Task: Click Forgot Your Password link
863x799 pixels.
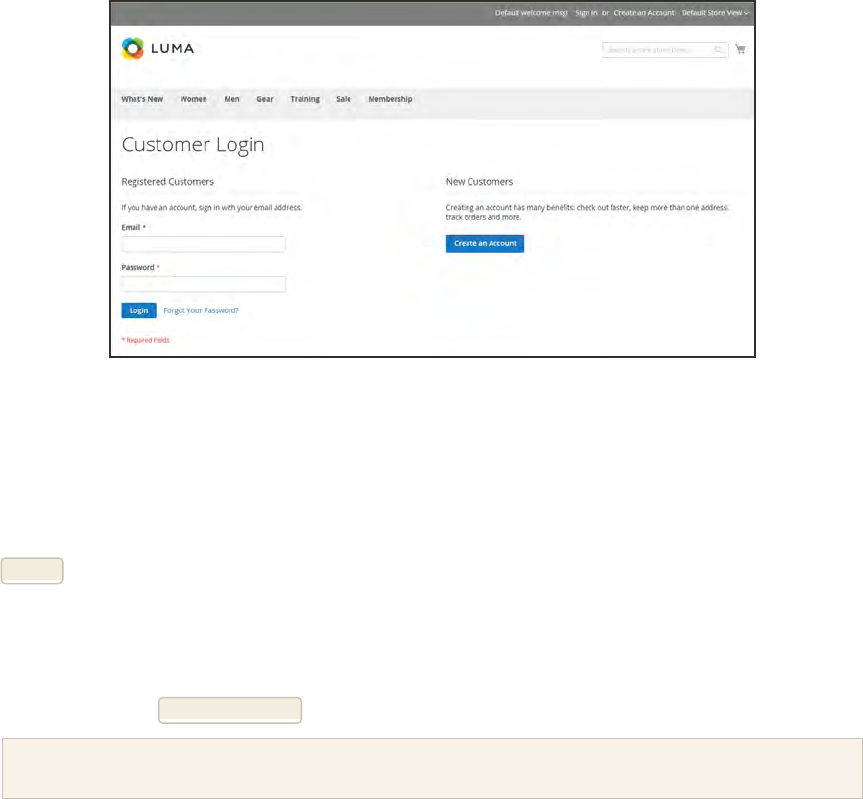Action: point(201,310)
